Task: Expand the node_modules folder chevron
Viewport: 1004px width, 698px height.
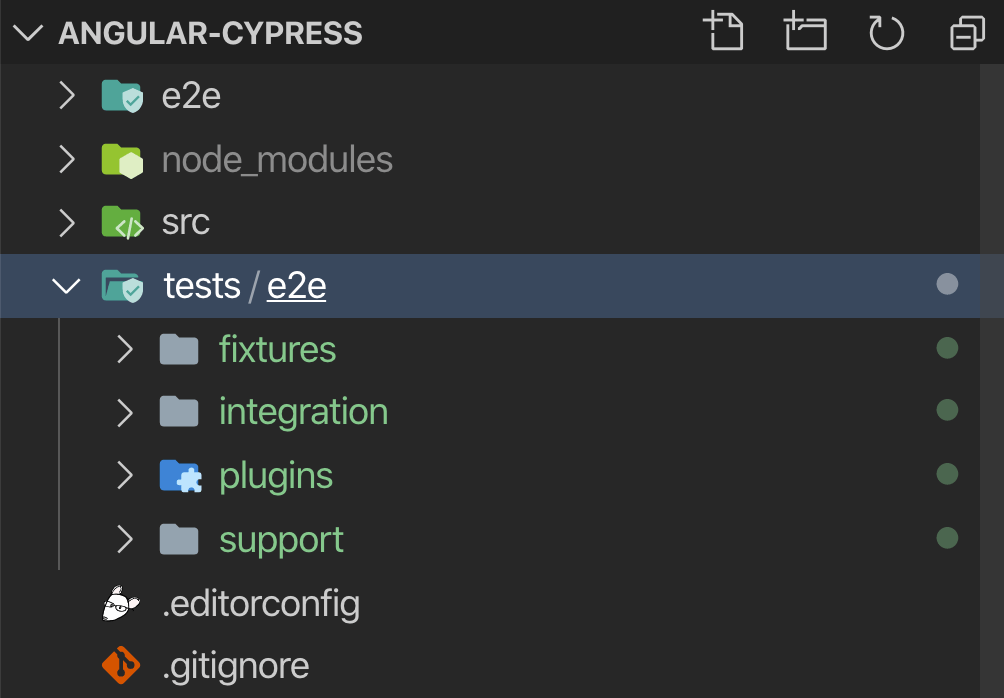Action: coord(67,160)
